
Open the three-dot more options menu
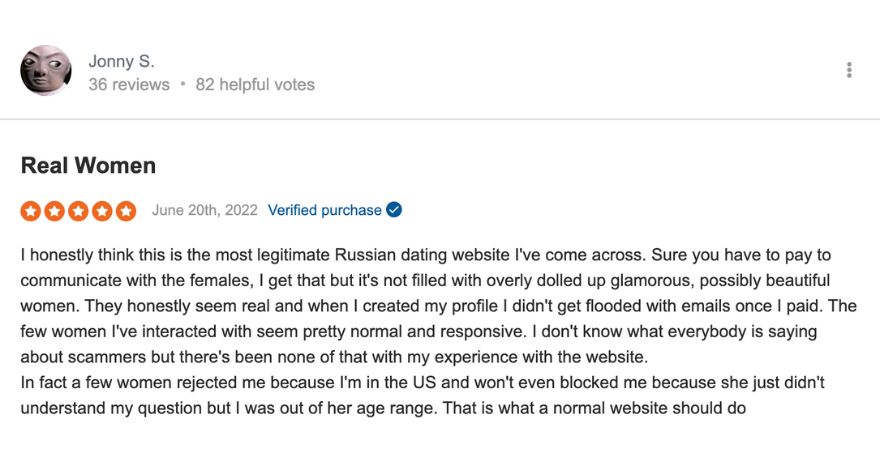(x=849, y=70)
